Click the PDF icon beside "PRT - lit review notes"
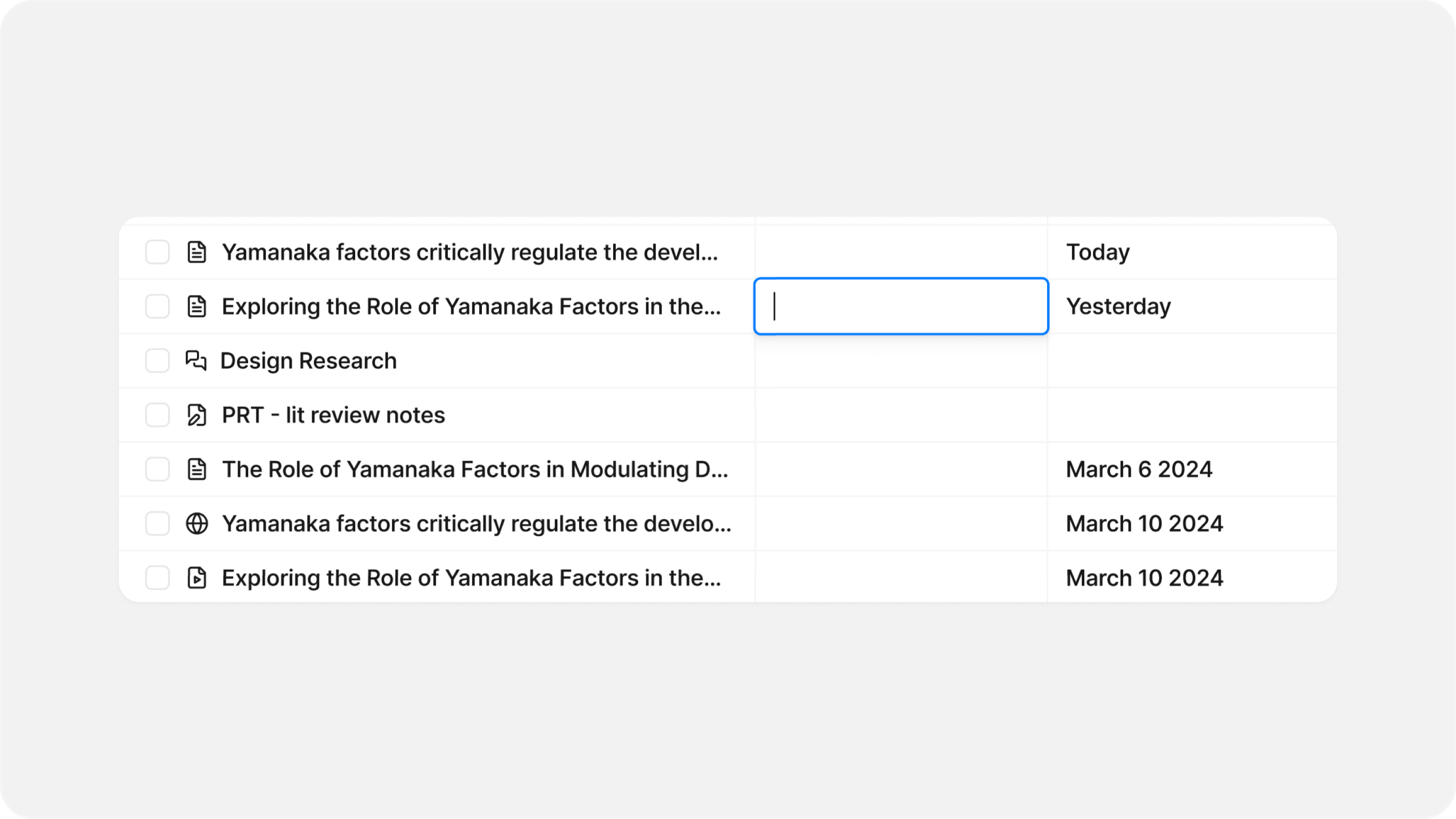This screenshot has width=1456, height=819. (196, 415)
